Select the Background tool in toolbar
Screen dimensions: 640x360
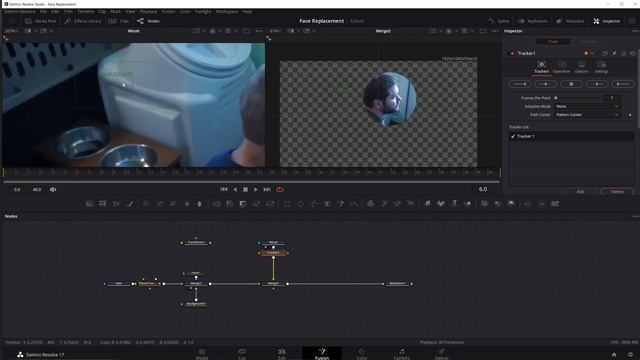(89, 204)
